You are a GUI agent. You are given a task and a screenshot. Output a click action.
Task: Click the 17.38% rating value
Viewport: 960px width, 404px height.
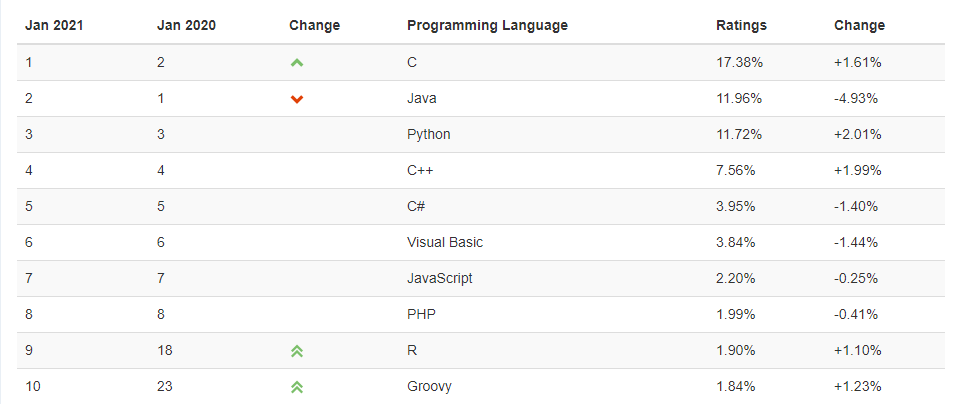(740, 62)
